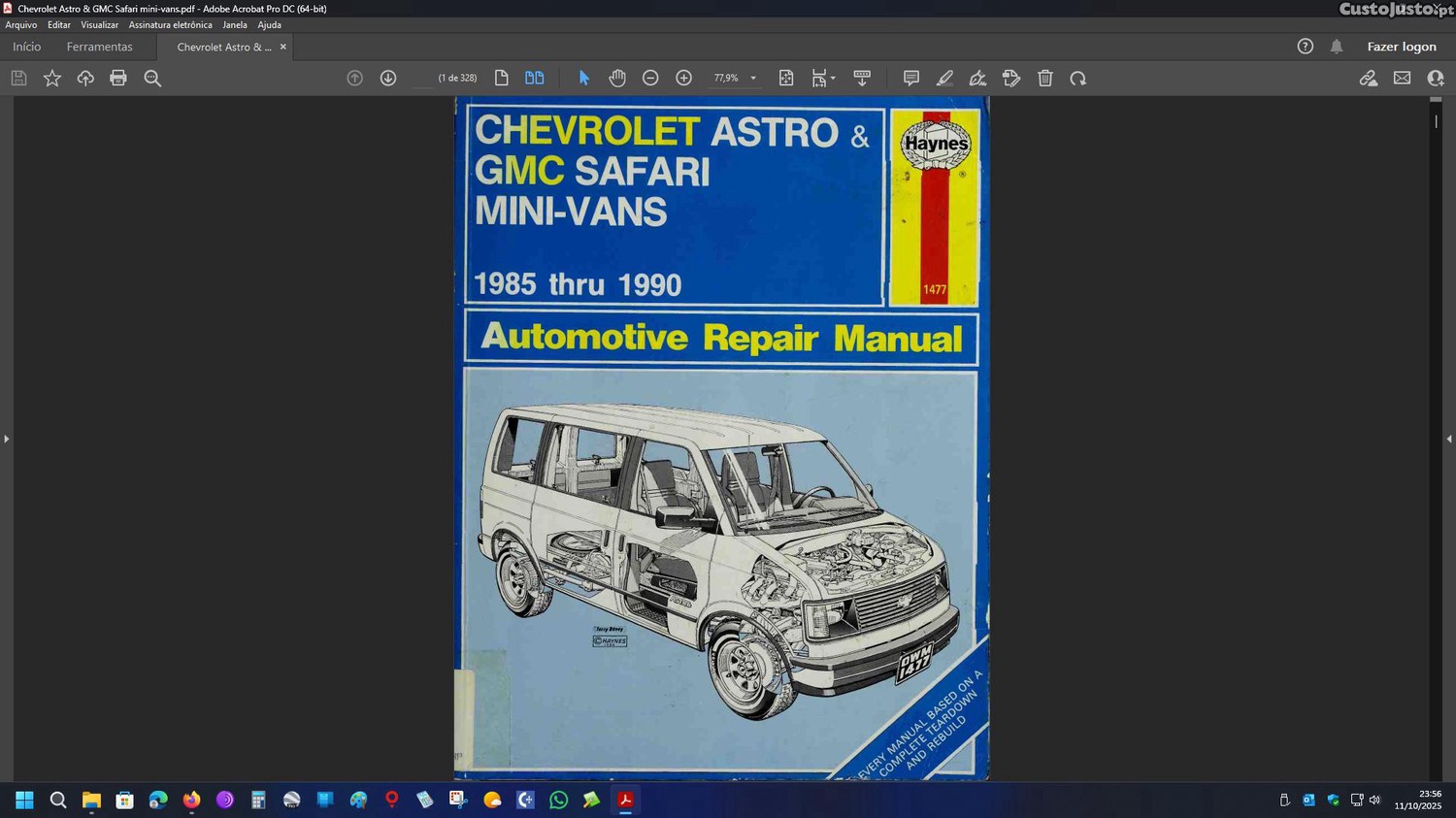The image size is (1456, 818).
Task: Rotate page with the rotate icon
Action: pyautogui.click(x=1078, y=79)
